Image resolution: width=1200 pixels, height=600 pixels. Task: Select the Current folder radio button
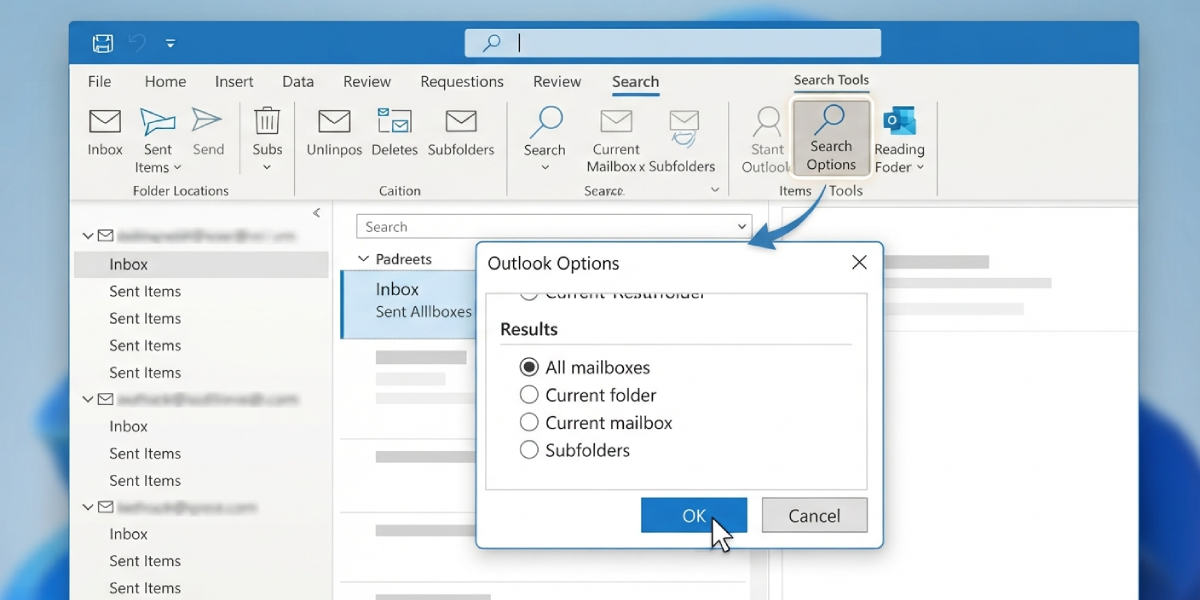pyautogui.click(x=529, y=395)
